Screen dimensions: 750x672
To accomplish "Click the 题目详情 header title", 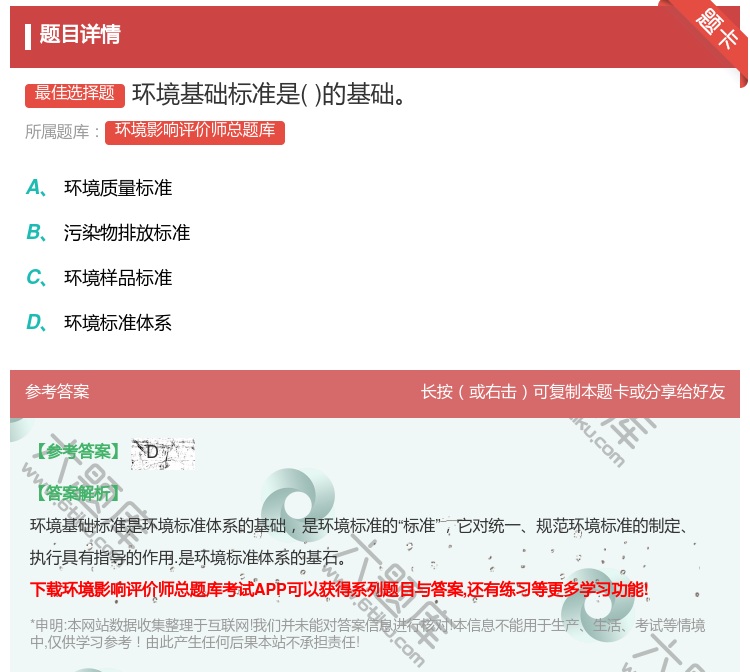I will click(80, 34).
